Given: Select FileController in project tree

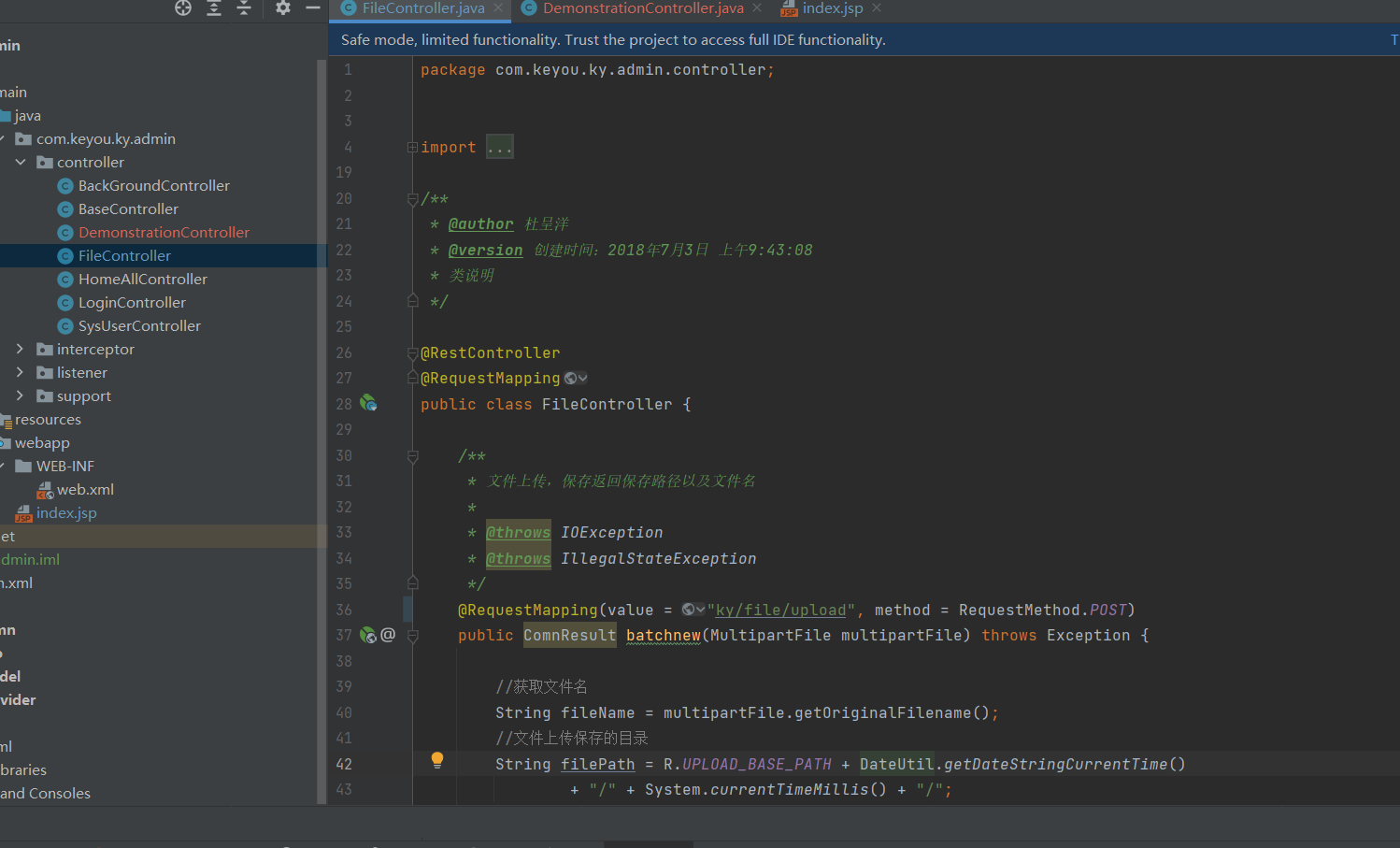Looking at the screenshot, I should pos(124,255).
